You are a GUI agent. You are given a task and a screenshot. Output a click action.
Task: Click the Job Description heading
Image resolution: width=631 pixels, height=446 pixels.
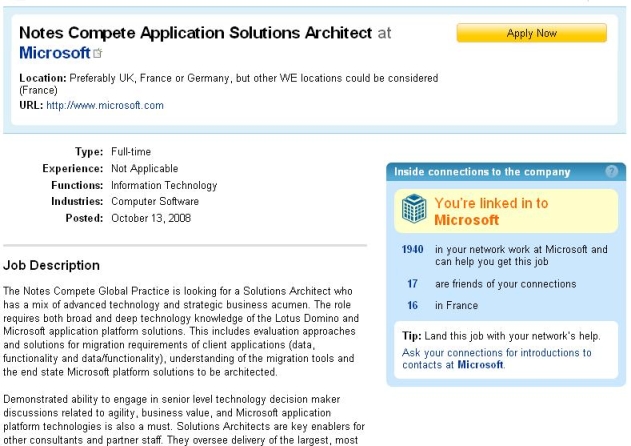(x=51, y=265)
